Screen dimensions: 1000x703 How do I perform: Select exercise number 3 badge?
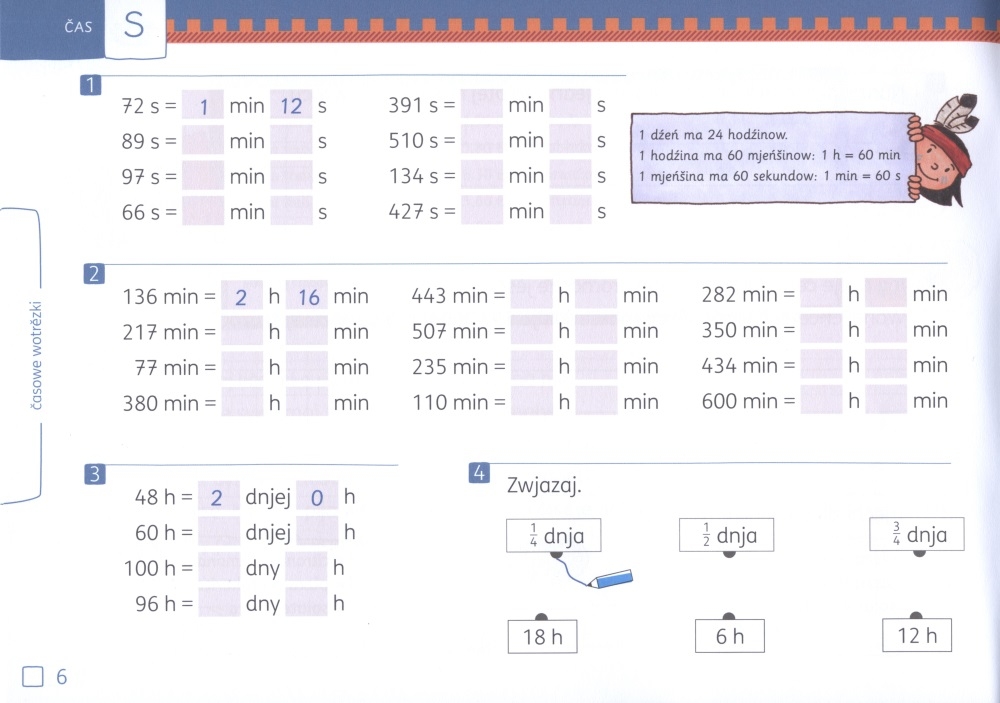[94, 475]
